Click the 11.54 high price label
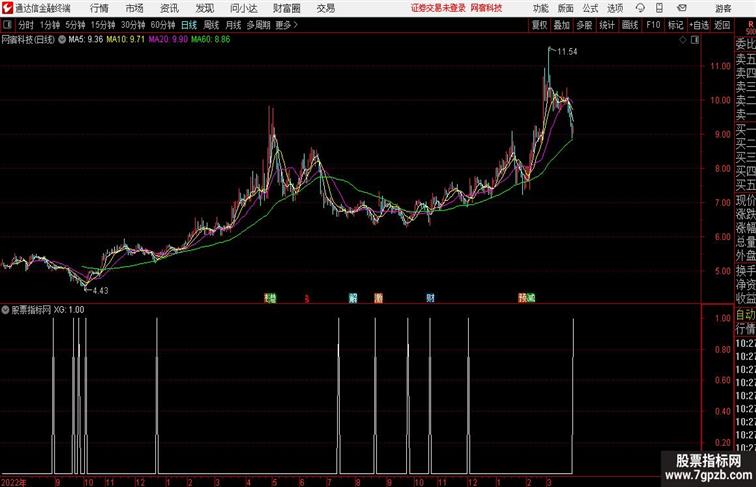756x487 pixels. click(567, 52)
